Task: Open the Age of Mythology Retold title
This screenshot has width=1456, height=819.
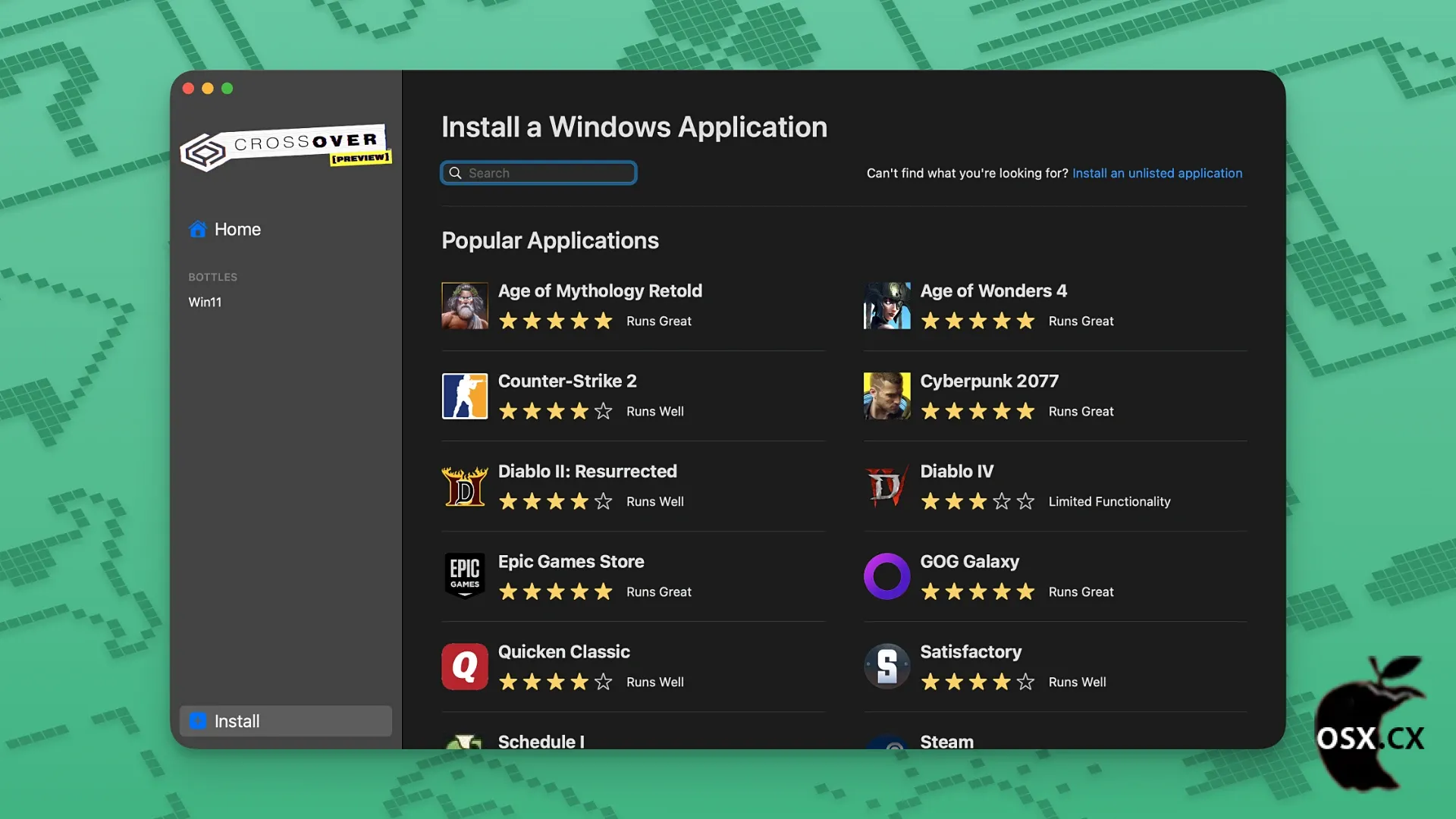Action: click(600, 291)
